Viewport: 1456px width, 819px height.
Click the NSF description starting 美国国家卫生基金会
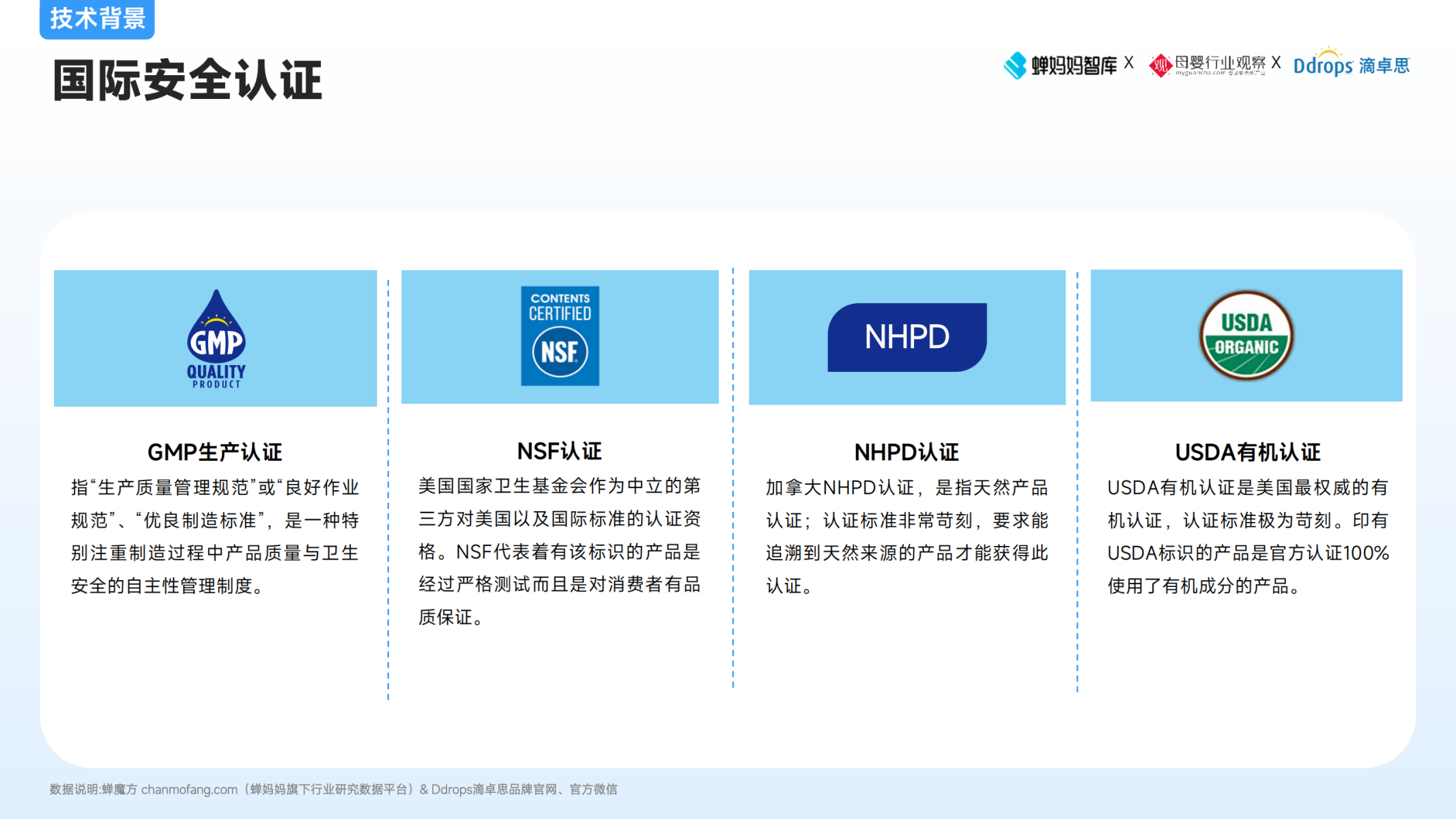(560, 551)
